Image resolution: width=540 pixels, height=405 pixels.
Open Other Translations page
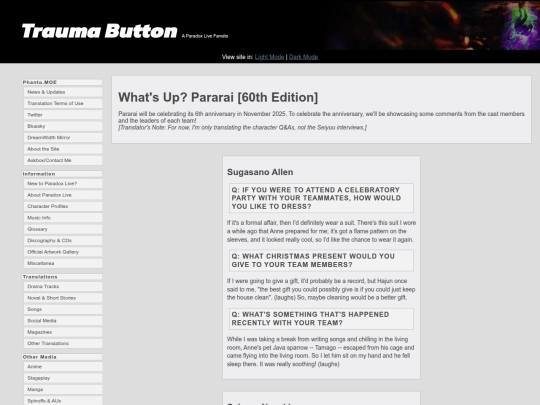pyautogui.click(x=63, y=343)
